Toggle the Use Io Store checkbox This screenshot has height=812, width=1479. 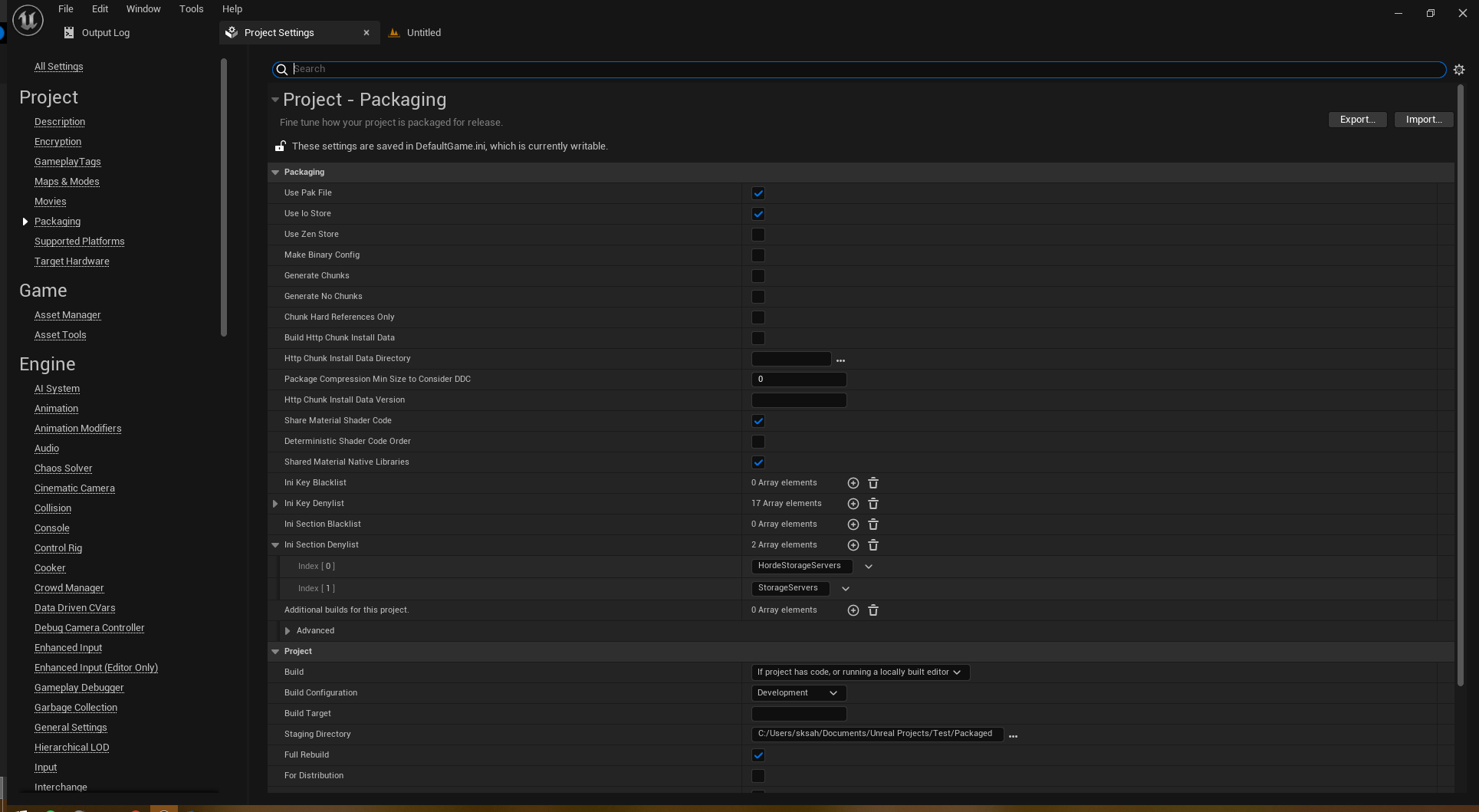(758, 214)
